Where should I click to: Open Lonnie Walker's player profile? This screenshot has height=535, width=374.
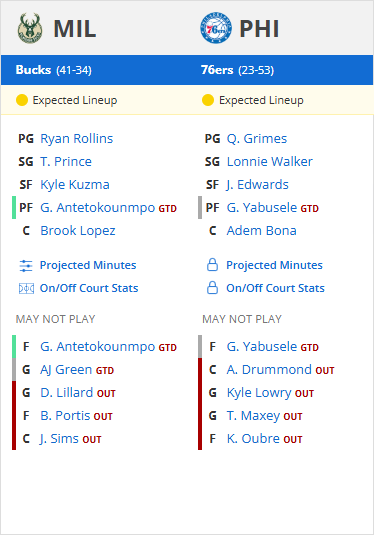[270, 161]
